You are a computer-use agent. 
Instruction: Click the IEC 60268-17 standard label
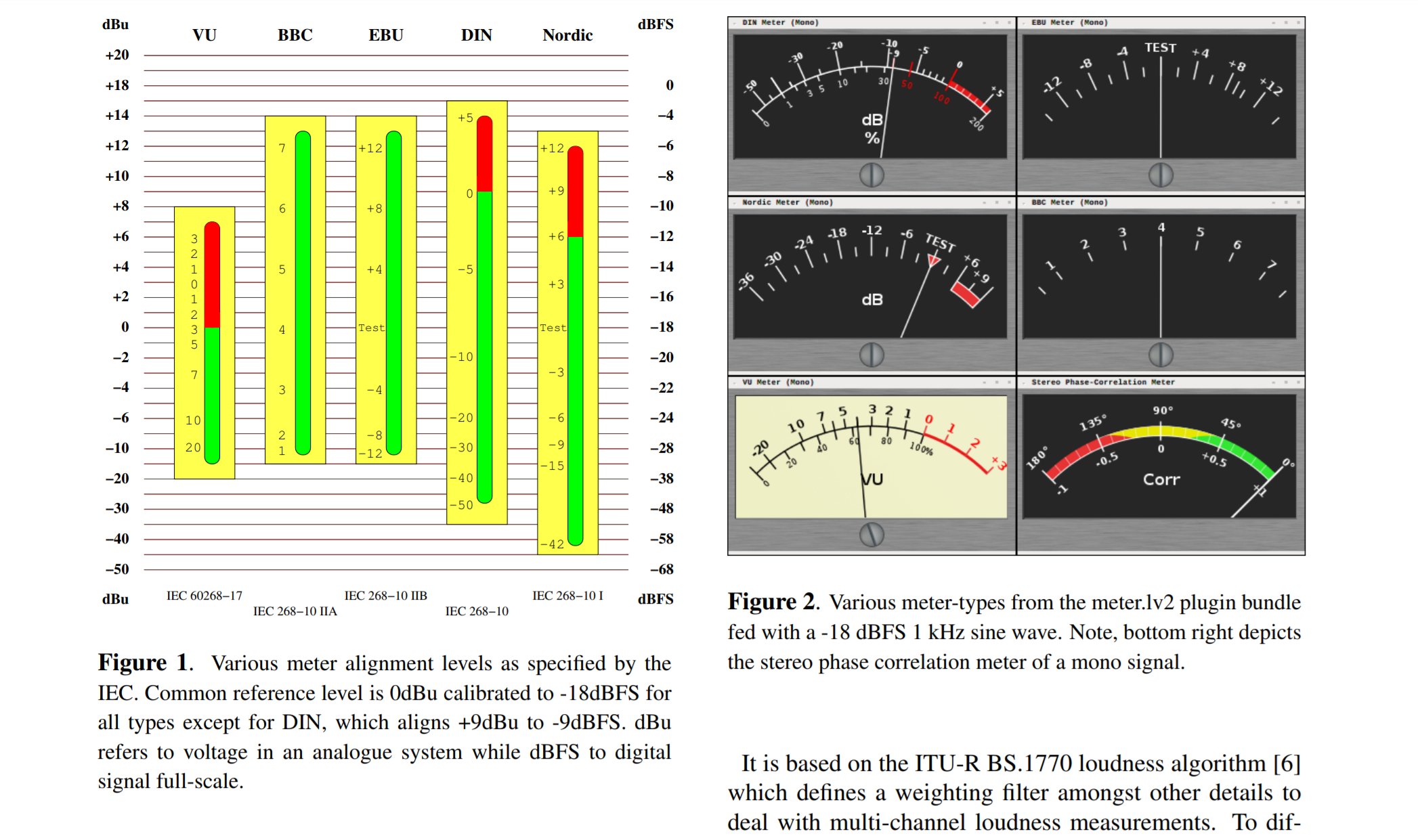tap(205, 596)
